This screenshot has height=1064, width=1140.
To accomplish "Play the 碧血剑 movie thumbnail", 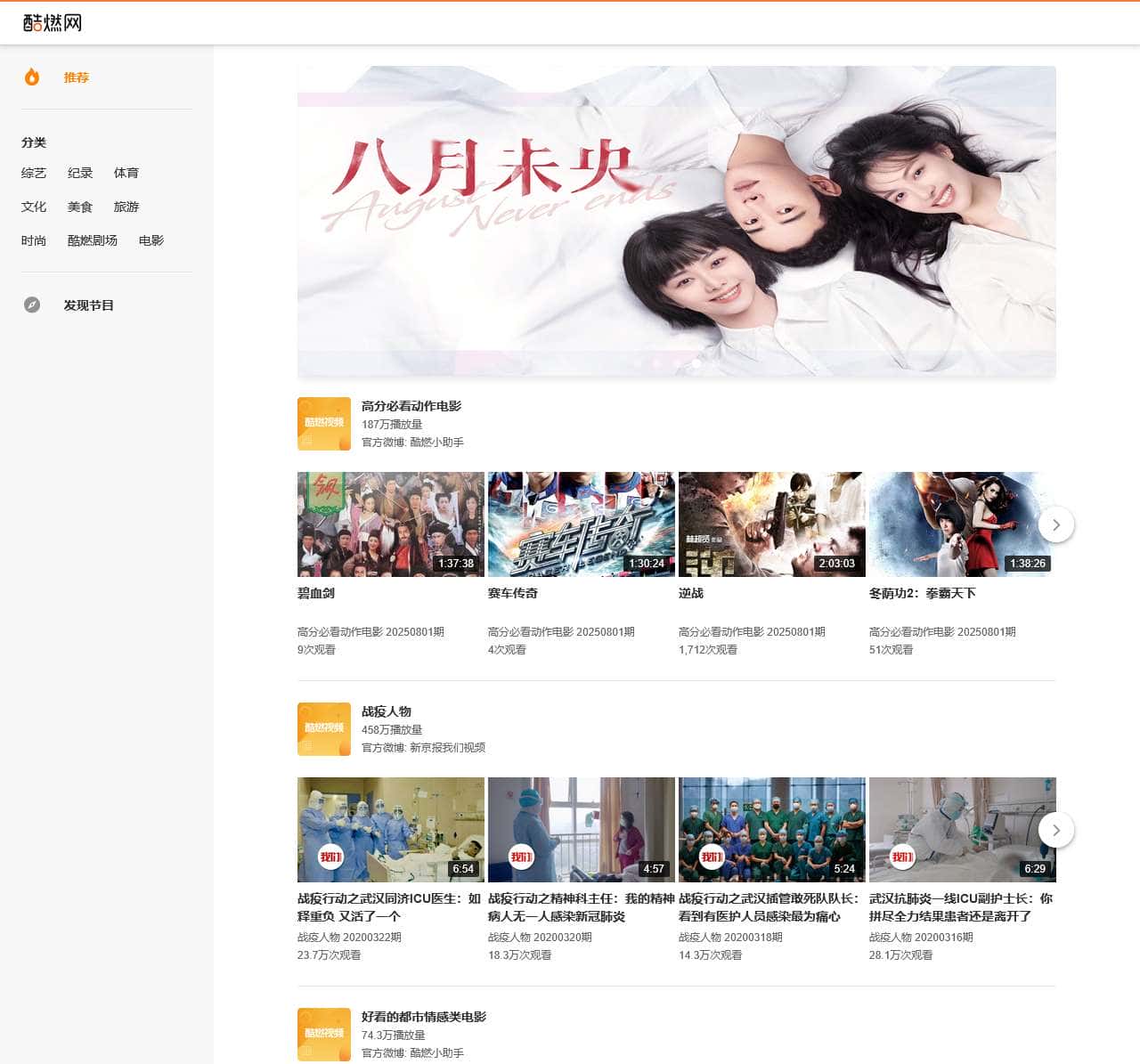I will coord(390,524).
